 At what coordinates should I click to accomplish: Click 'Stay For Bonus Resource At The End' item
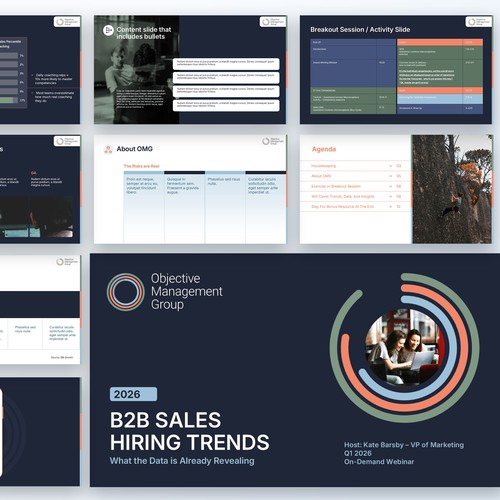342,207
